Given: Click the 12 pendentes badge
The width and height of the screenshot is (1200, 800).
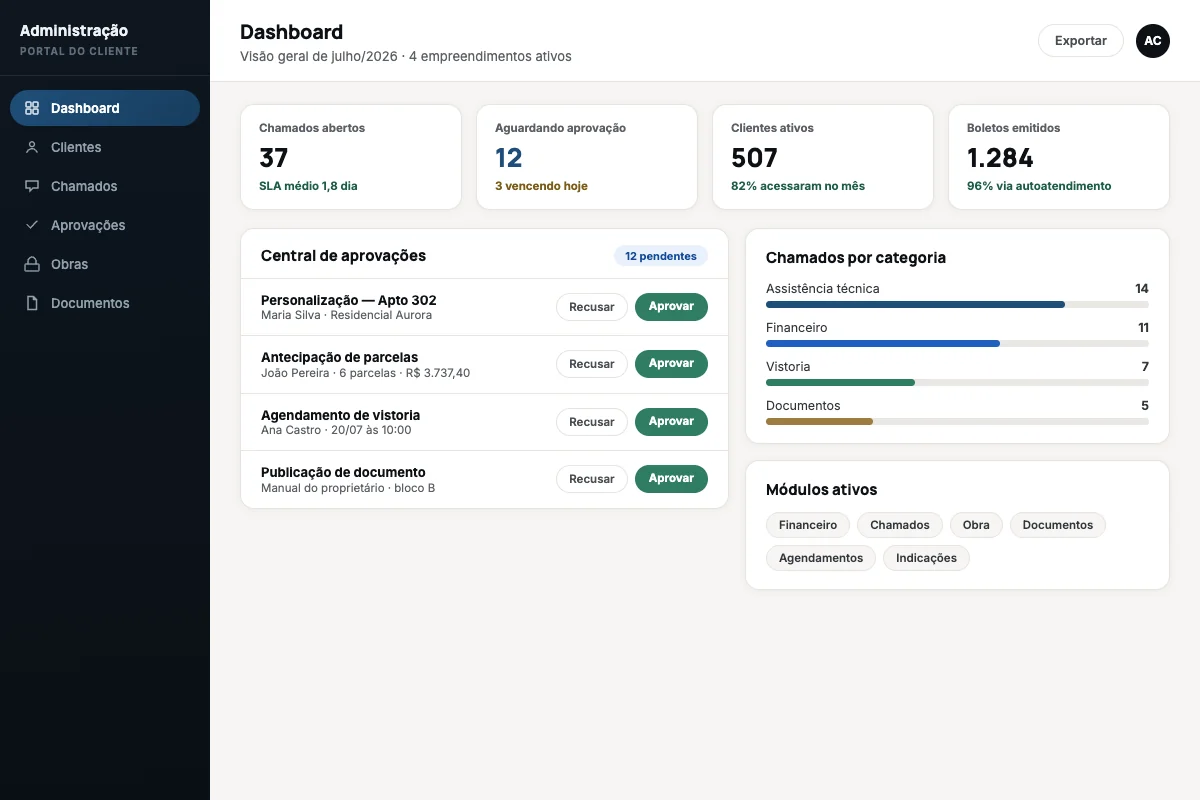Looking at the screenshot, I should (x=661, y=256).
